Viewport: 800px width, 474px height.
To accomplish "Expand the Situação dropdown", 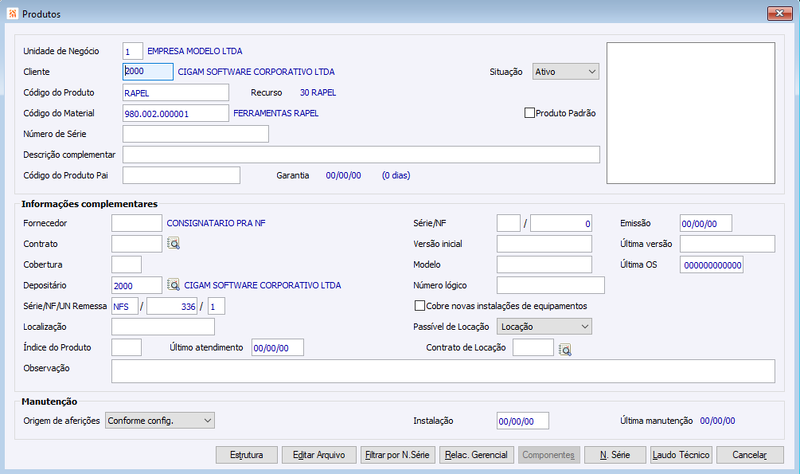I will (x=565, y=72).
